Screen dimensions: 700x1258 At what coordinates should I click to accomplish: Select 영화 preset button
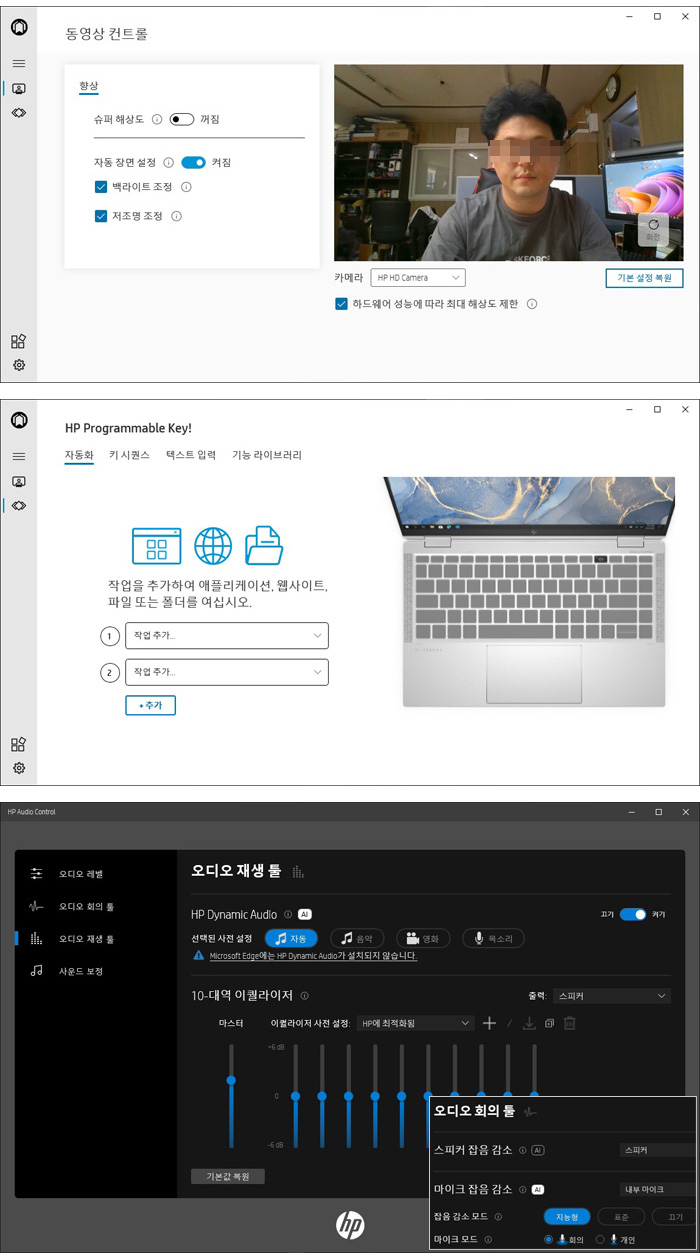[423, 938]
